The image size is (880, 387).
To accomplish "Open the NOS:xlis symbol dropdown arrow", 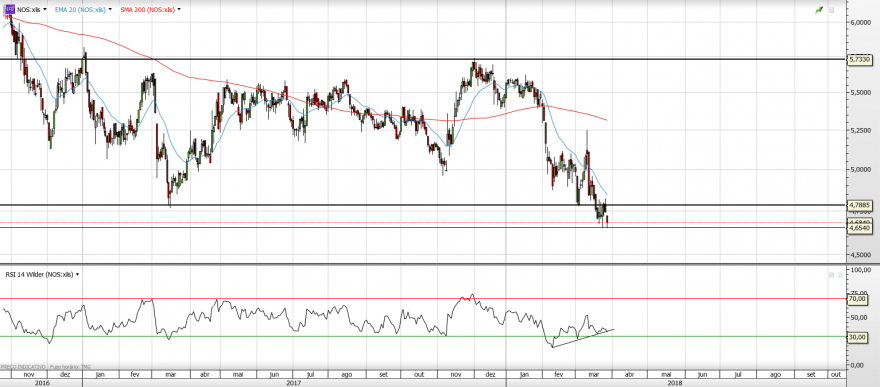I will (45, 10).
